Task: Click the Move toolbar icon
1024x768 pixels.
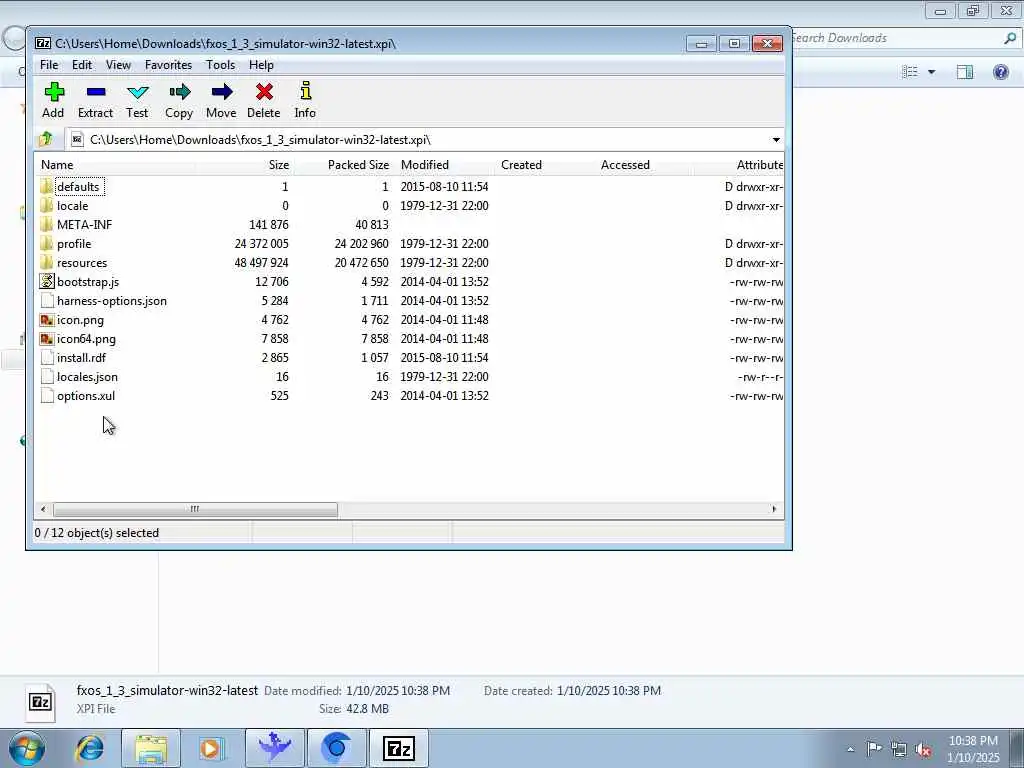Action: (222, 92)
